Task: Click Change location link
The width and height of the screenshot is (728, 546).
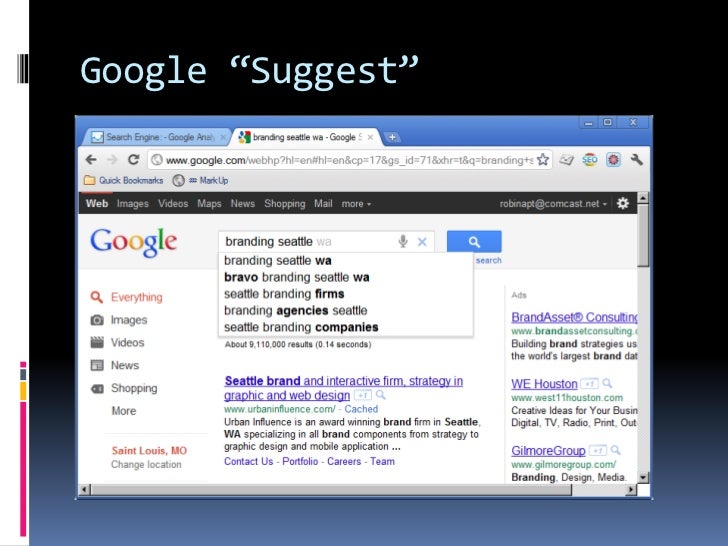Action: (x=146, y=464)
